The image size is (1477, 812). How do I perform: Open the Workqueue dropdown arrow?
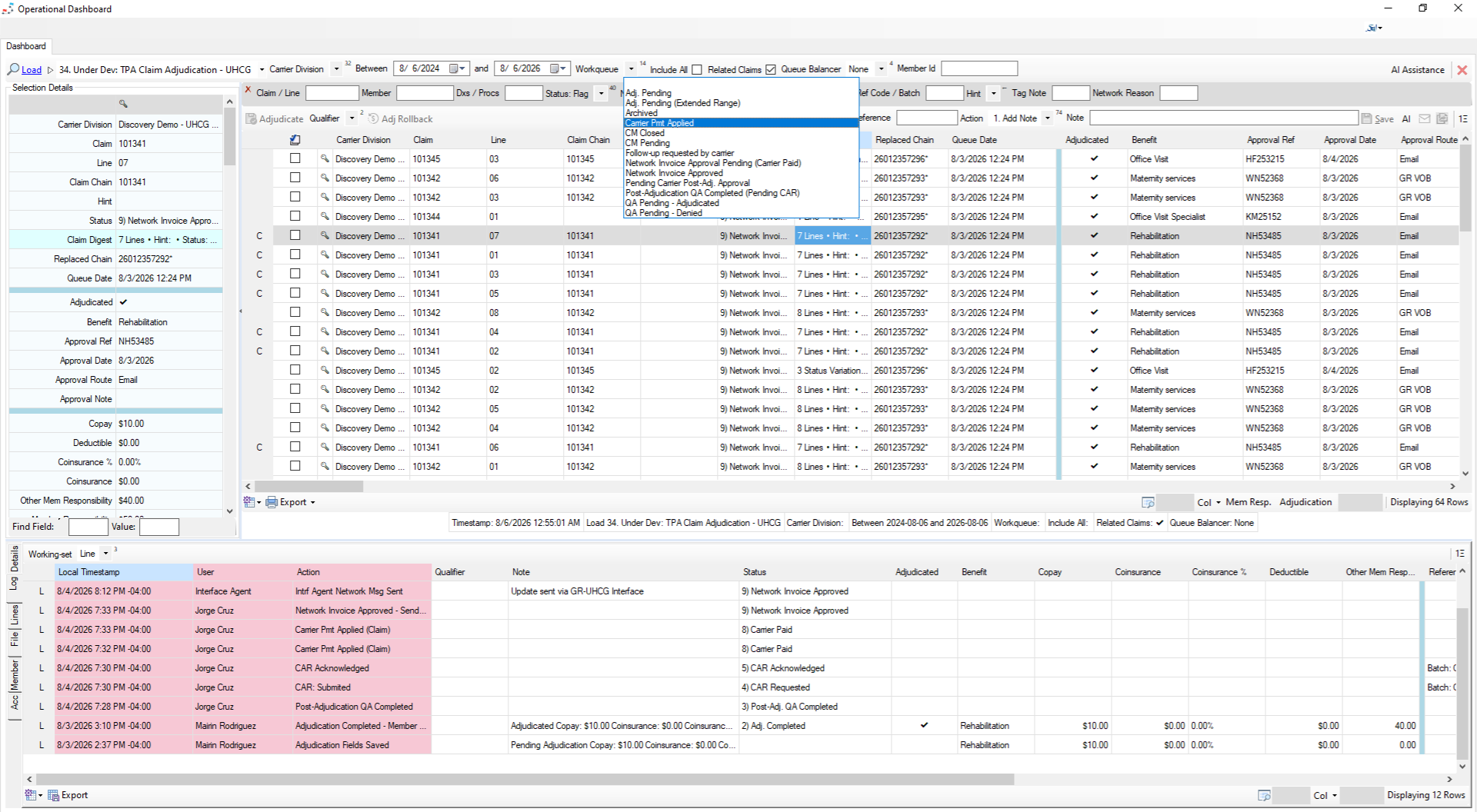(x=631, y=69)
